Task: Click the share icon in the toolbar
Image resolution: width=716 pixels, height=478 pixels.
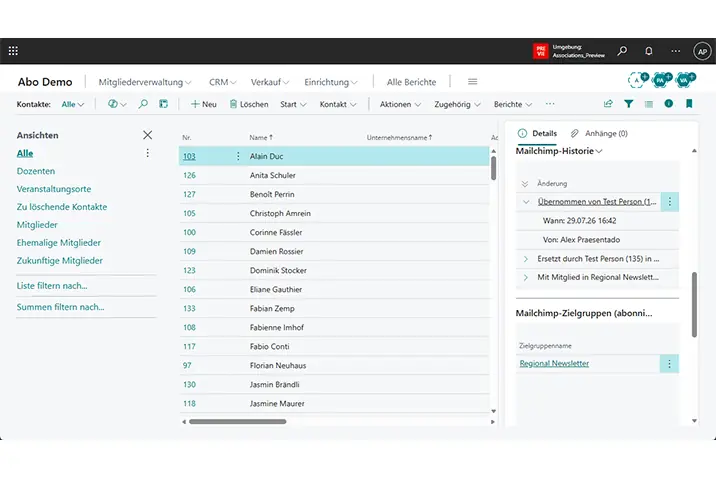Action: click(608, 104)
